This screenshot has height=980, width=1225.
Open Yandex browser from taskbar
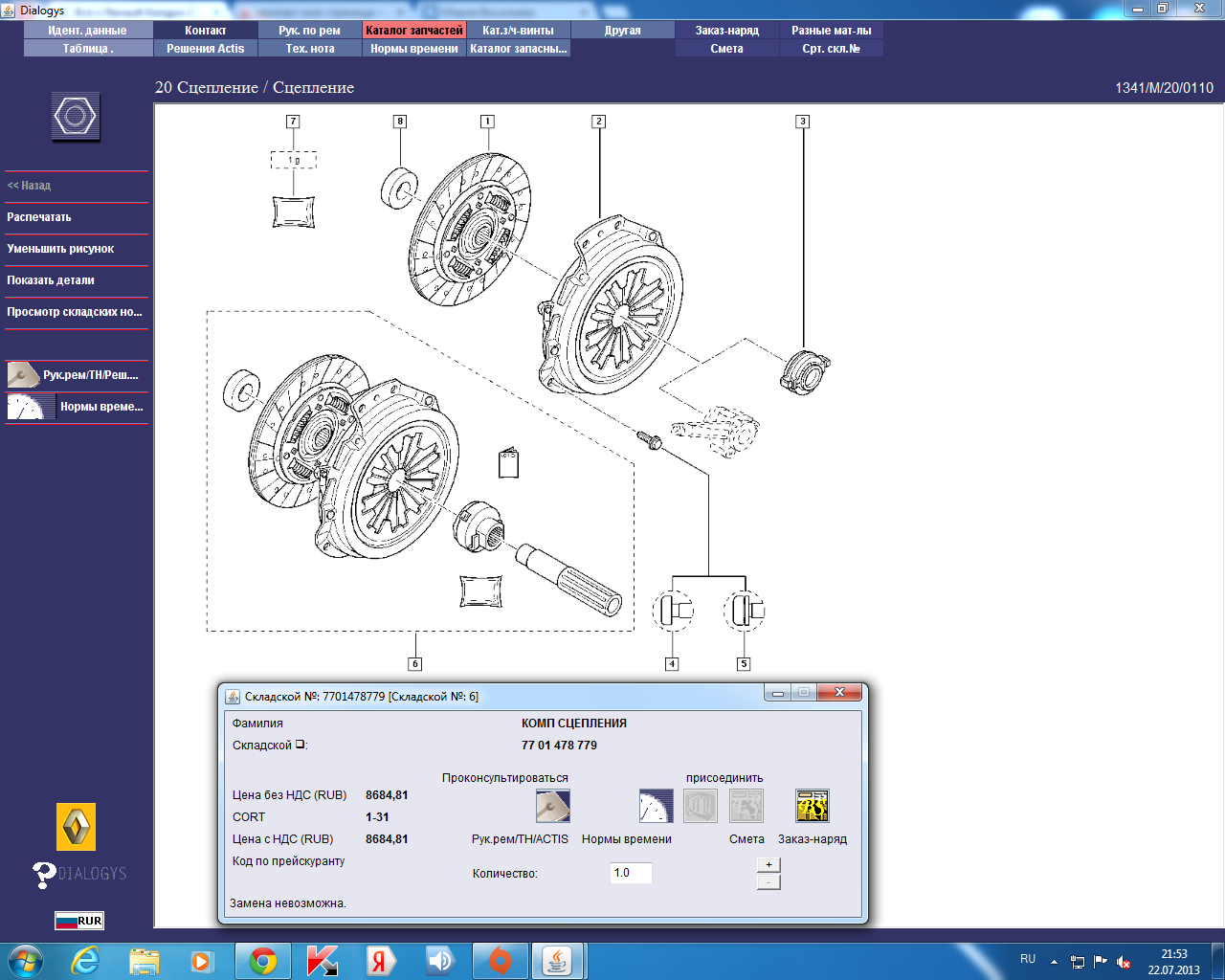381,961
